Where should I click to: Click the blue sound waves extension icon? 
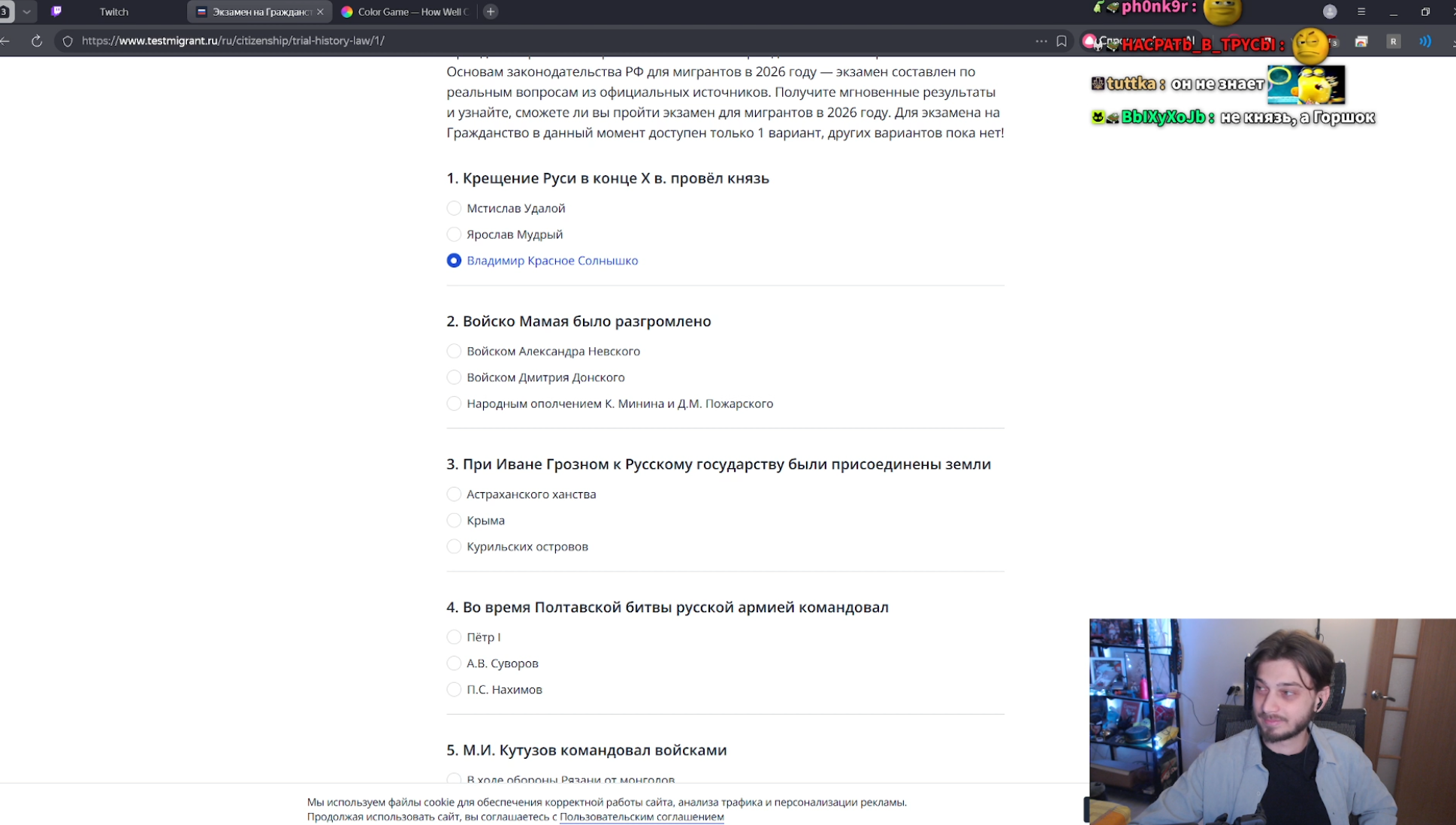point(1424,41)
